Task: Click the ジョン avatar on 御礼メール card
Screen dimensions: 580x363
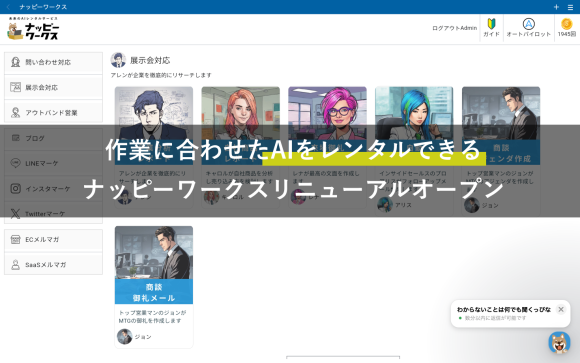Action: (125, 337)
